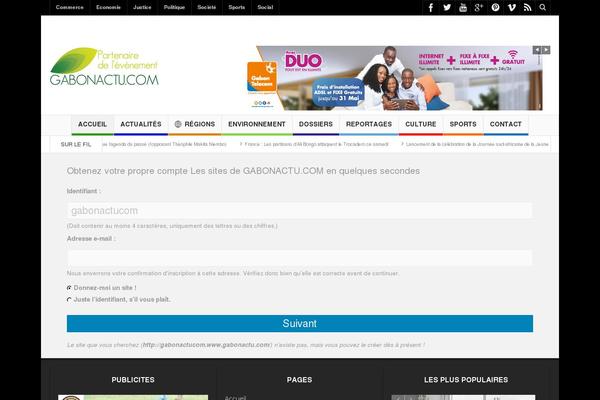
Task: Click the 'PAGES' footer heading
Action: coord(299,380)
